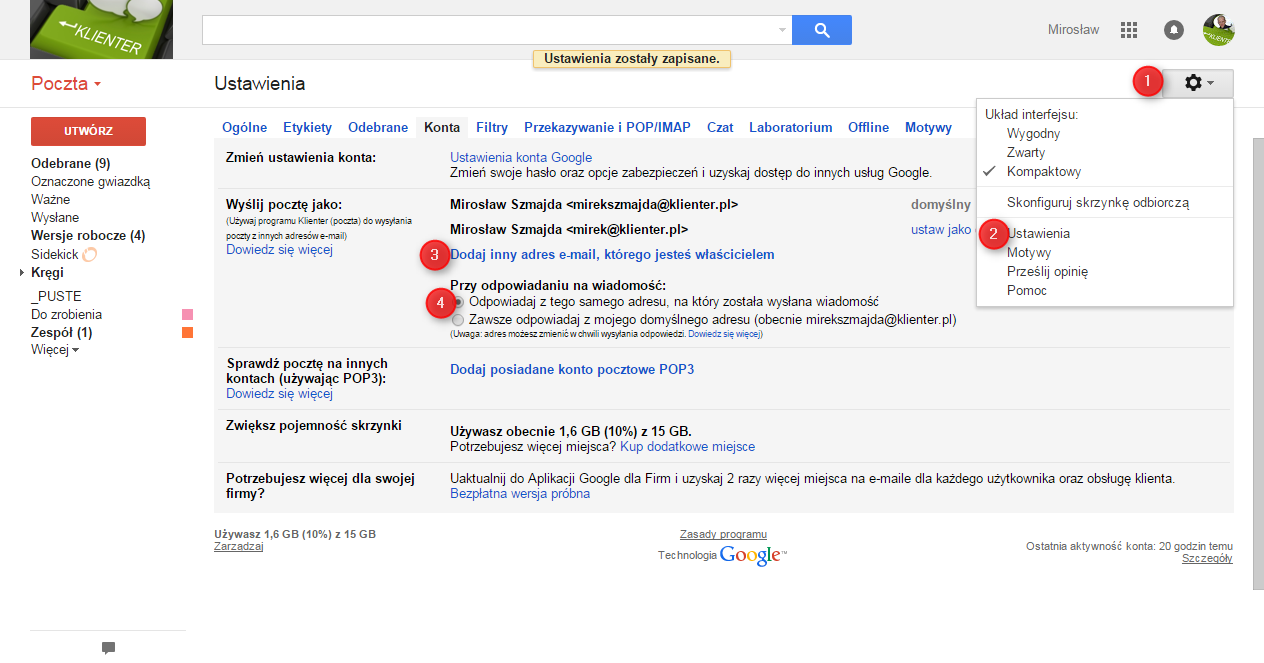Open Oznaczone gwiazdką folder
Screen dimensions: 1264x663
[91, 181]
